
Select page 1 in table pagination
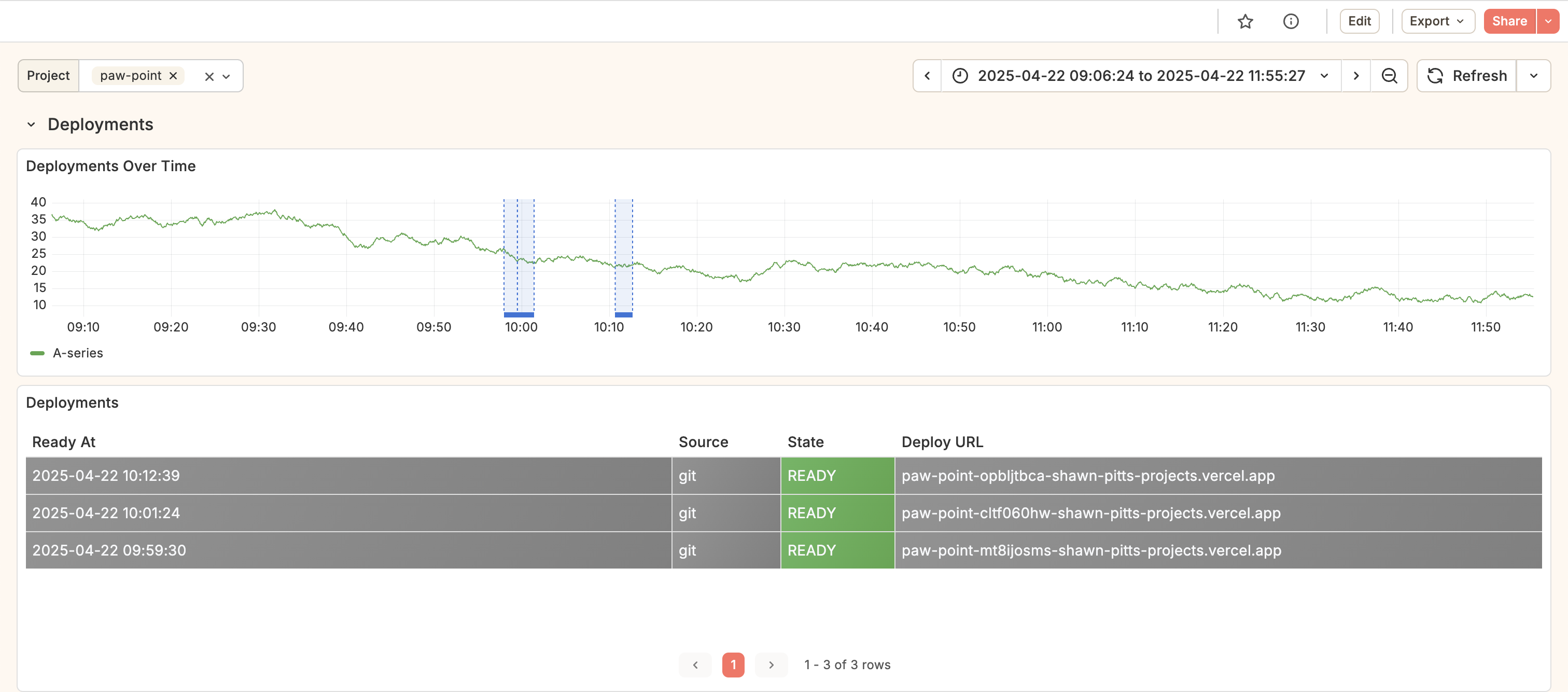click(733, 665)
